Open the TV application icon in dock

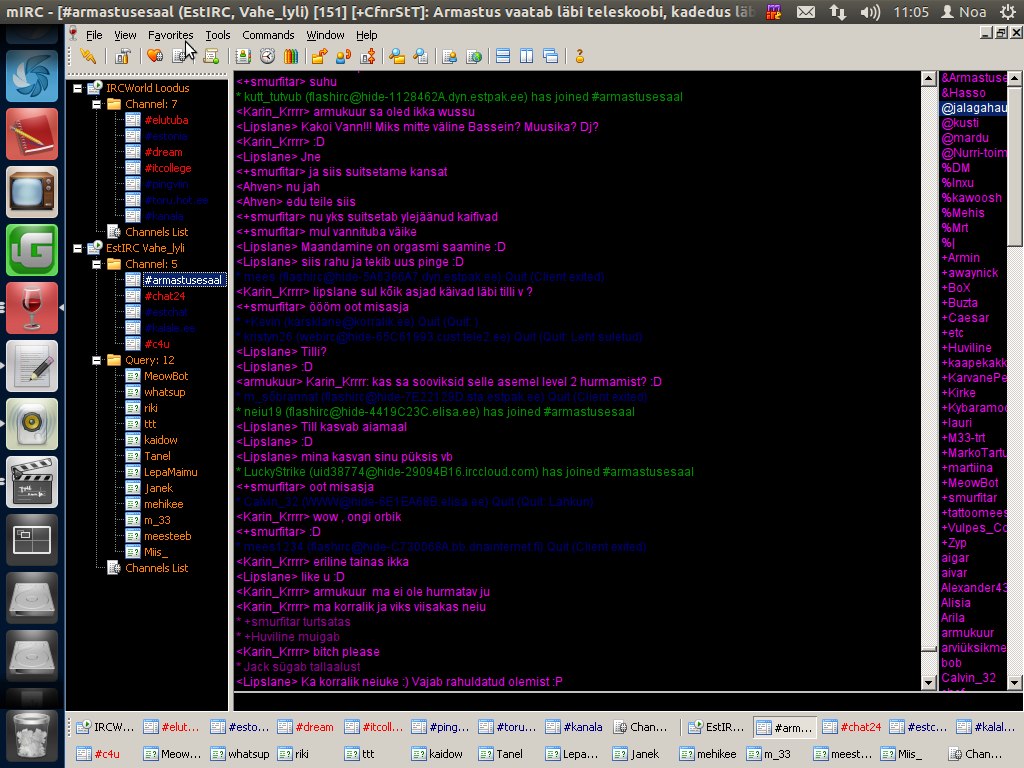[31, 192]
